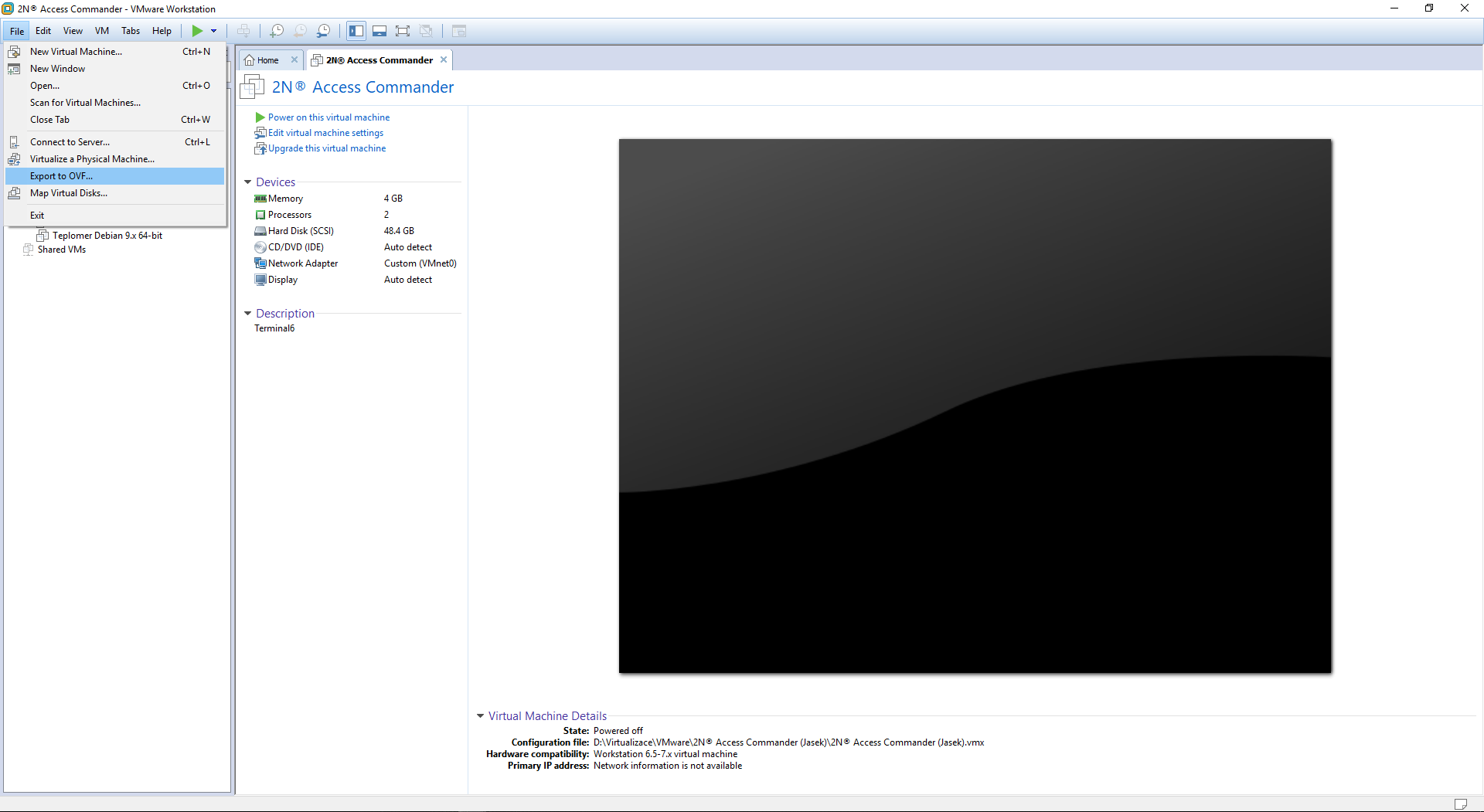The height and width of the screenshot is (812, 1484).
Task: Click the Unity mode toolbar icon
Action: [426, 31]
